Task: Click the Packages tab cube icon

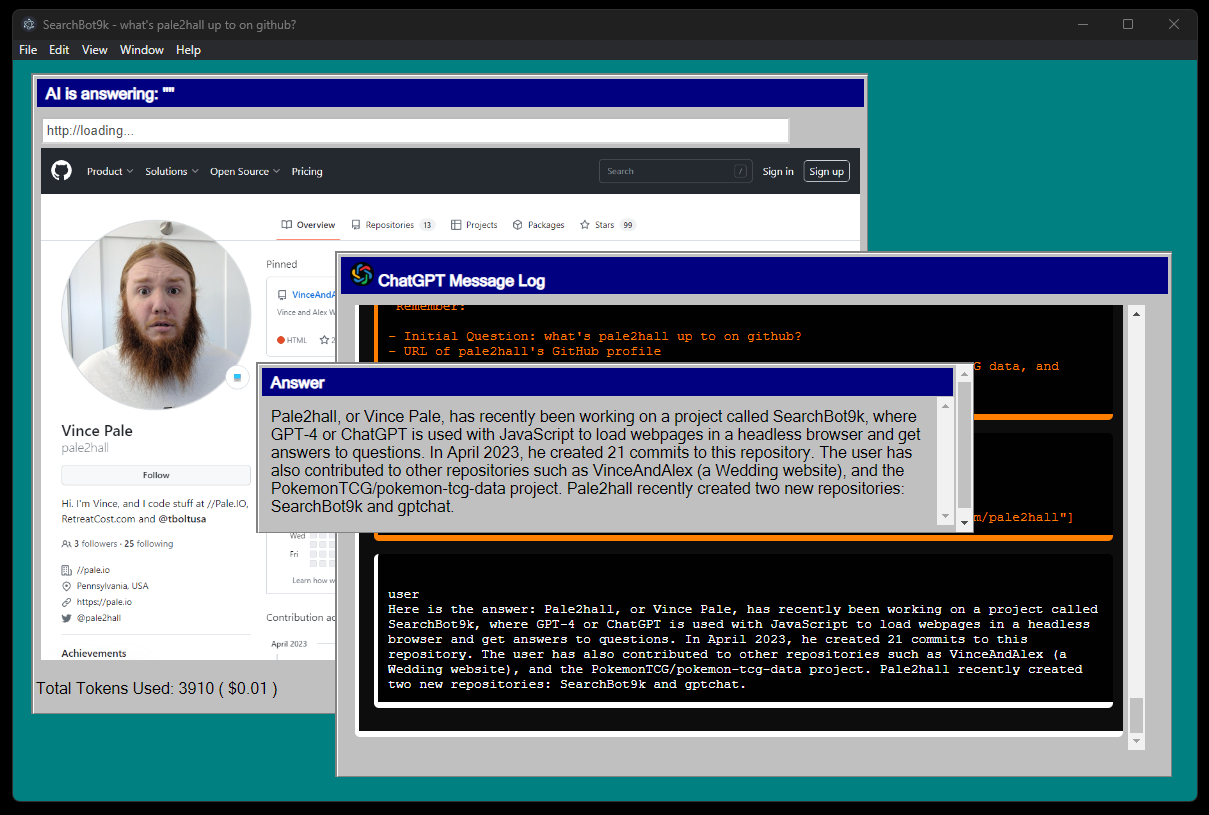Action: pos(518,225)
